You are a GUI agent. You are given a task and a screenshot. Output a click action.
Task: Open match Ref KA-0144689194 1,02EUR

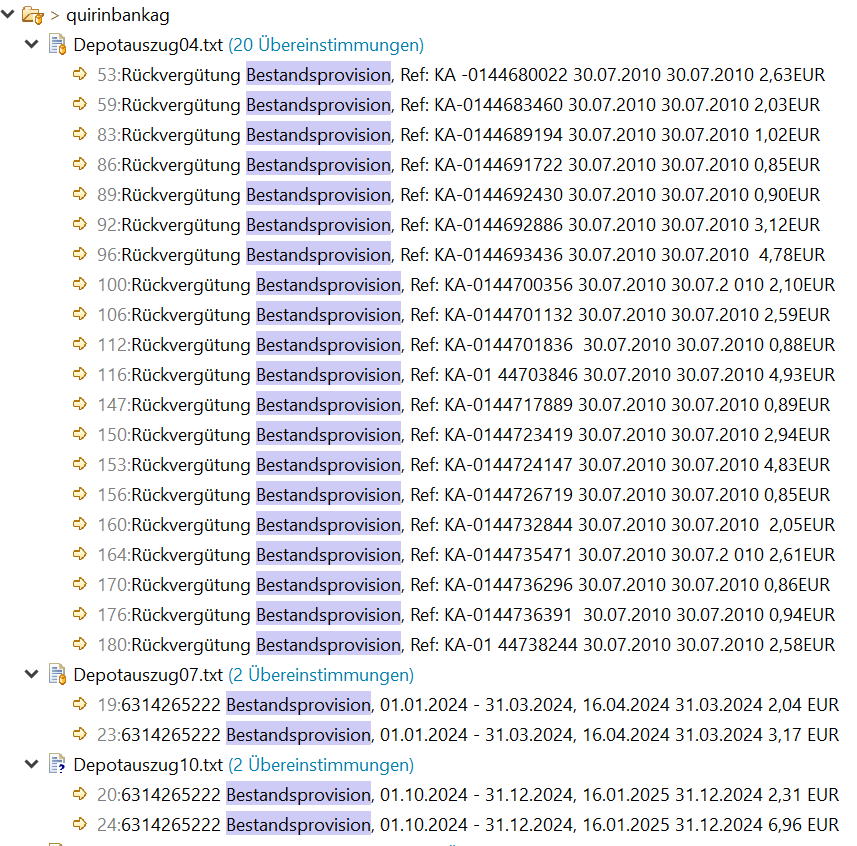(459, 135)
